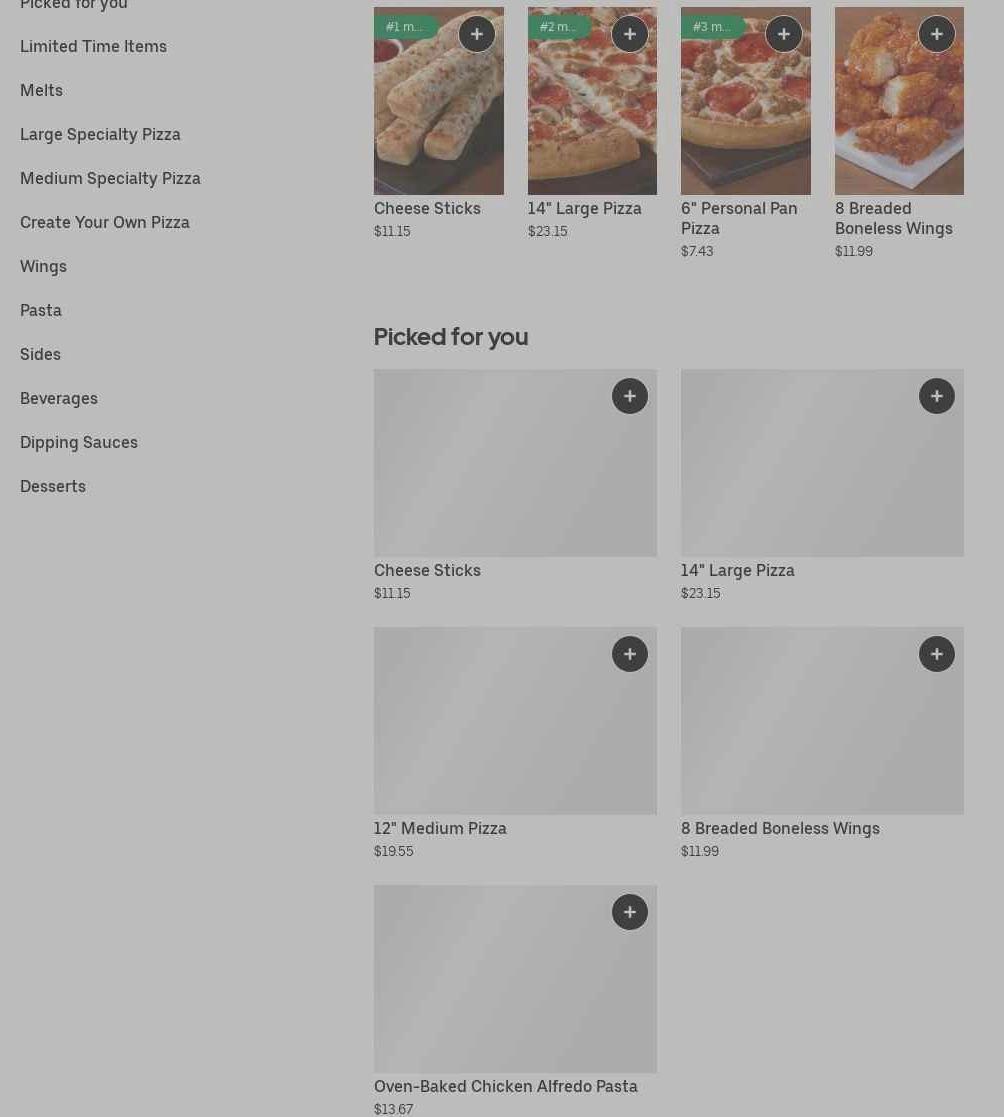Open the Melts menu category
Screen dimensions: 1004x1117
click(x=41, y=90)
